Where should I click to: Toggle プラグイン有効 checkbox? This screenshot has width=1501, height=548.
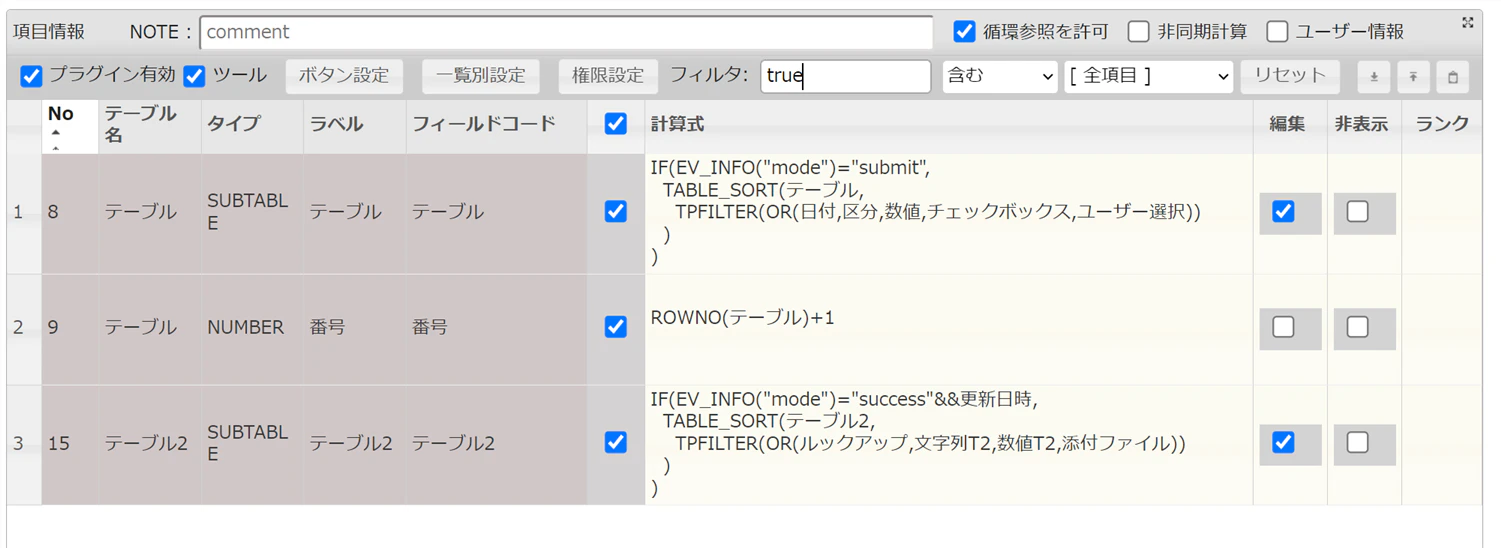coord(32,76)
